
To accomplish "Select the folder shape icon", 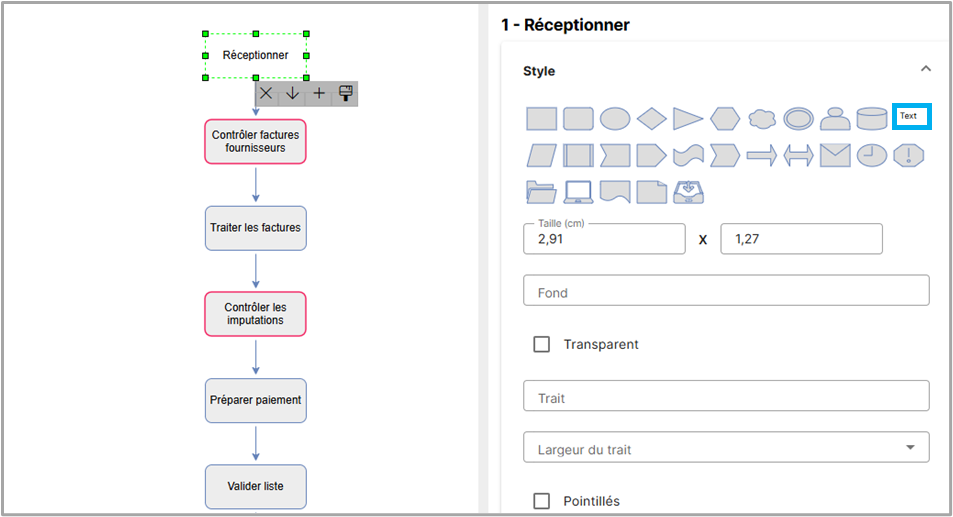I will [x=542, y=191].
